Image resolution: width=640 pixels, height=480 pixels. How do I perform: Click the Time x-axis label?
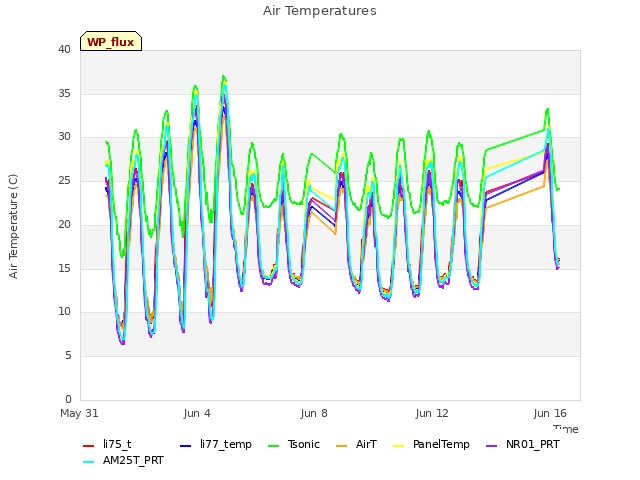coord(566,429)
